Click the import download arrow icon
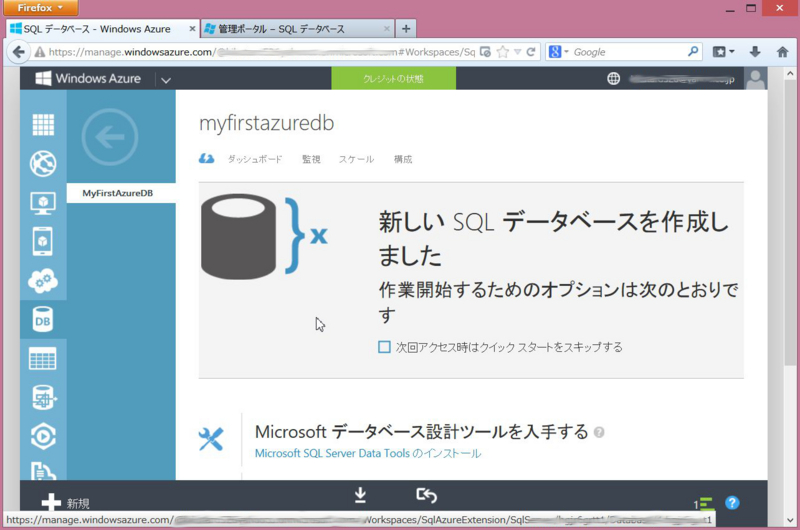This screenshot has width=800, height=530. (x=360, y=495)
